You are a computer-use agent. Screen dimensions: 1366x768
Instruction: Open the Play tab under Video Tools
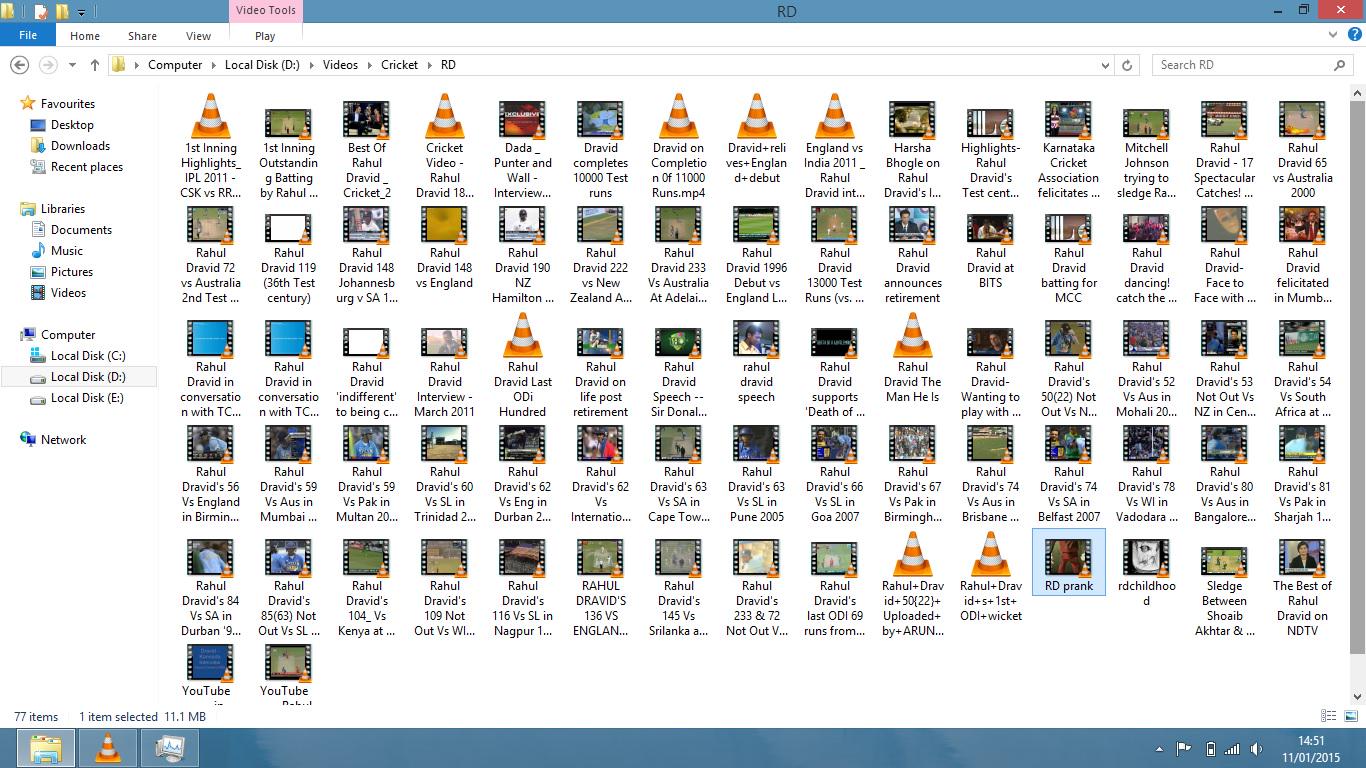pyautogui.click(x=265, y=36)
